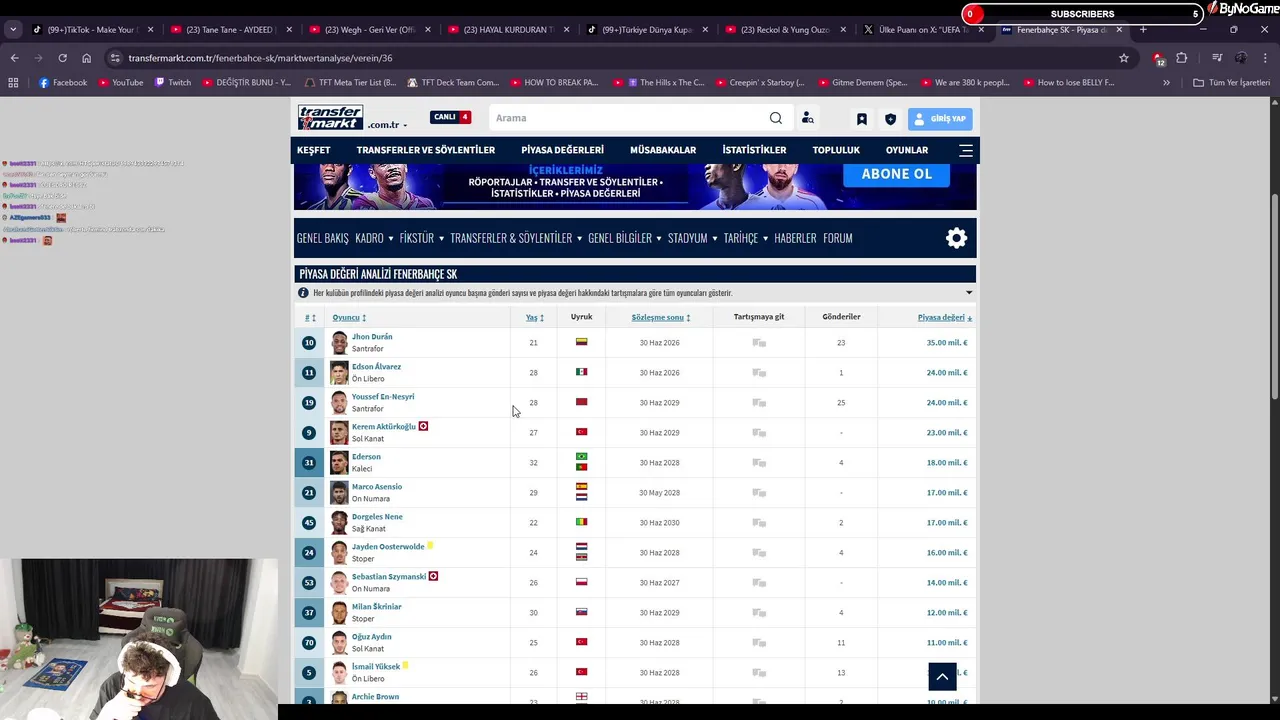Click Jhon Durán player photo
The image size is (1280, 720).
pos(339,343)
